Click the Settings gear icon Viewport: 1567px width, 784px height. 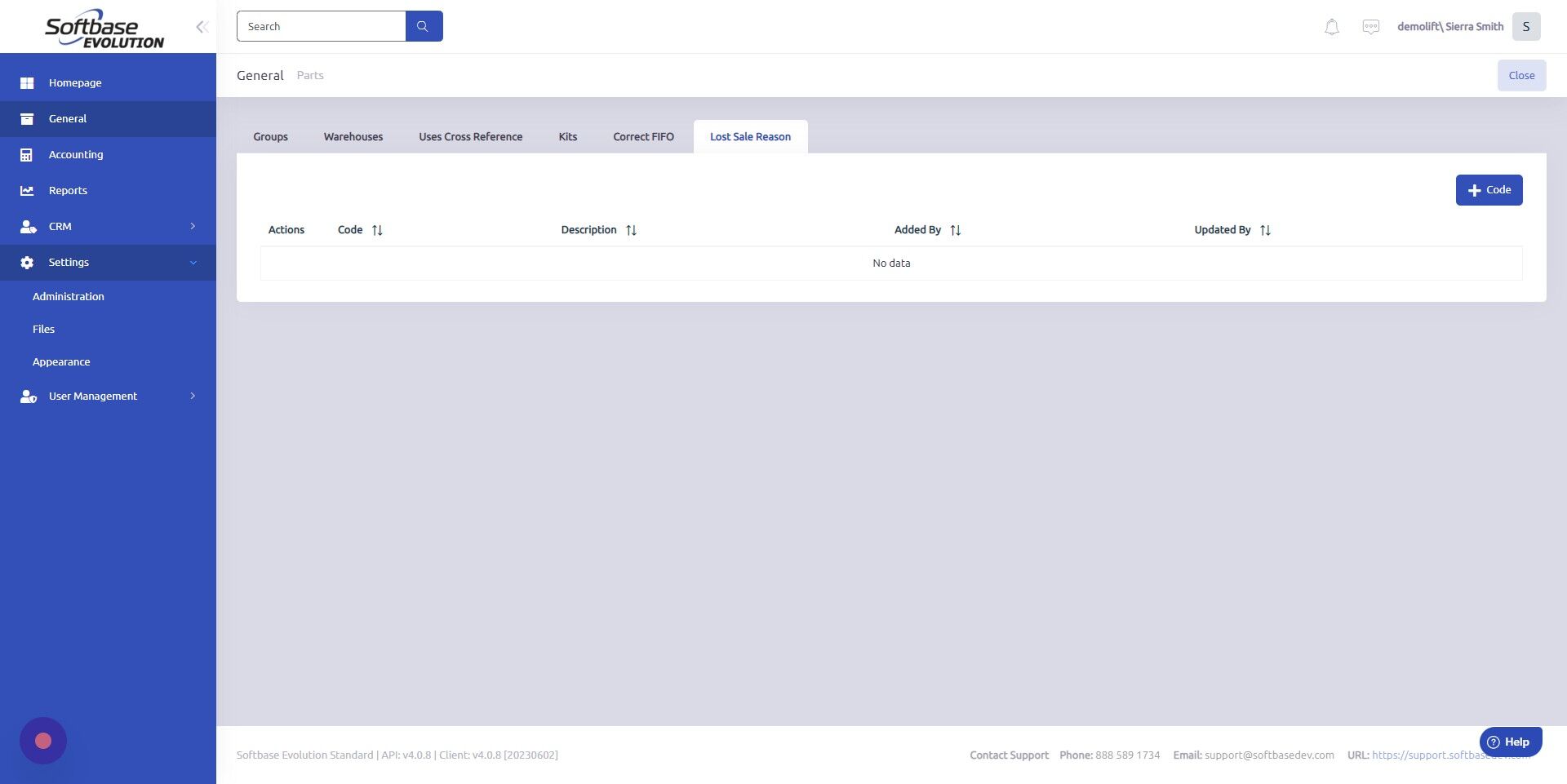point(27,262)
